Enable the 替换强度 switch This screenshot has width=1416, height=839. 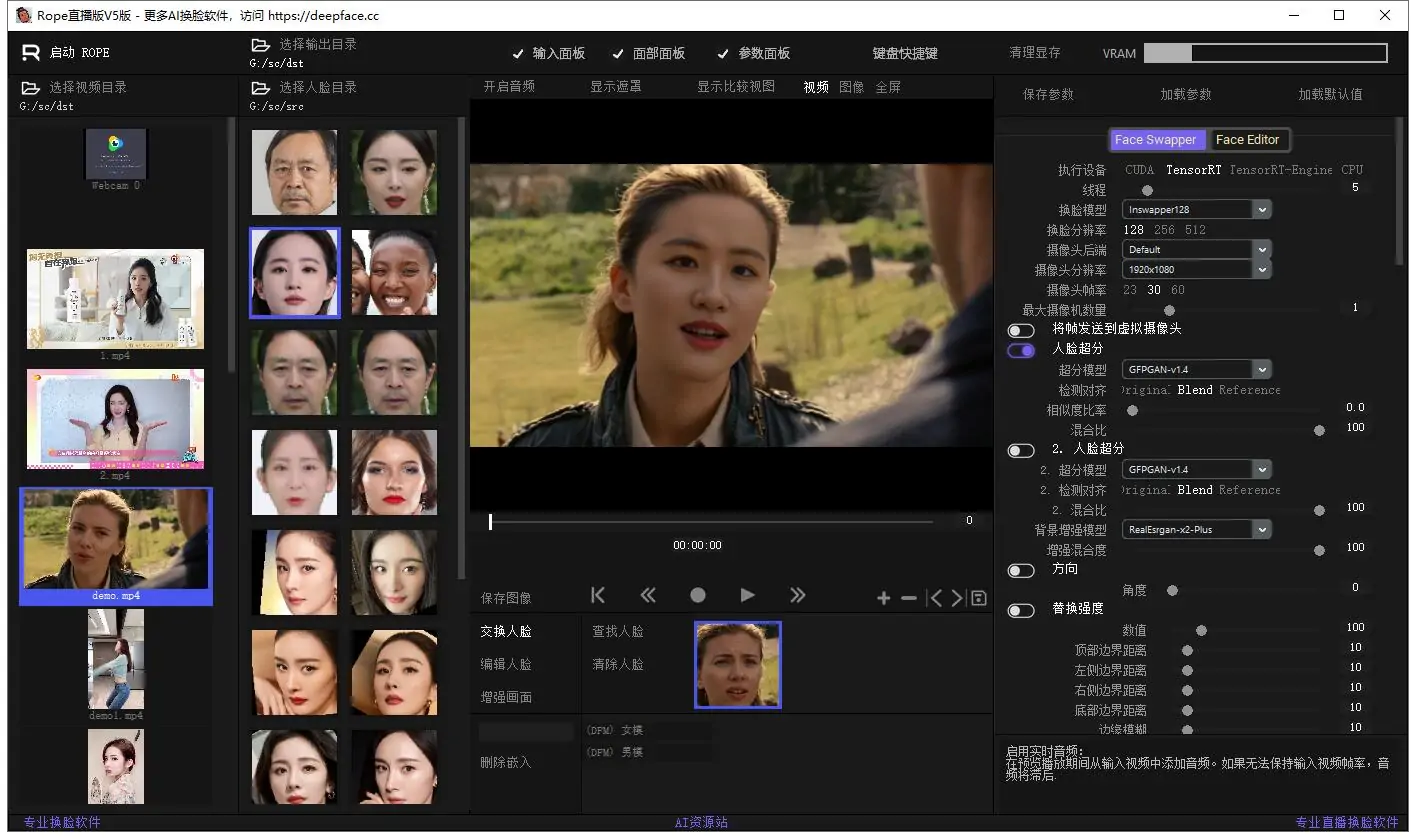coord(1021,610)
